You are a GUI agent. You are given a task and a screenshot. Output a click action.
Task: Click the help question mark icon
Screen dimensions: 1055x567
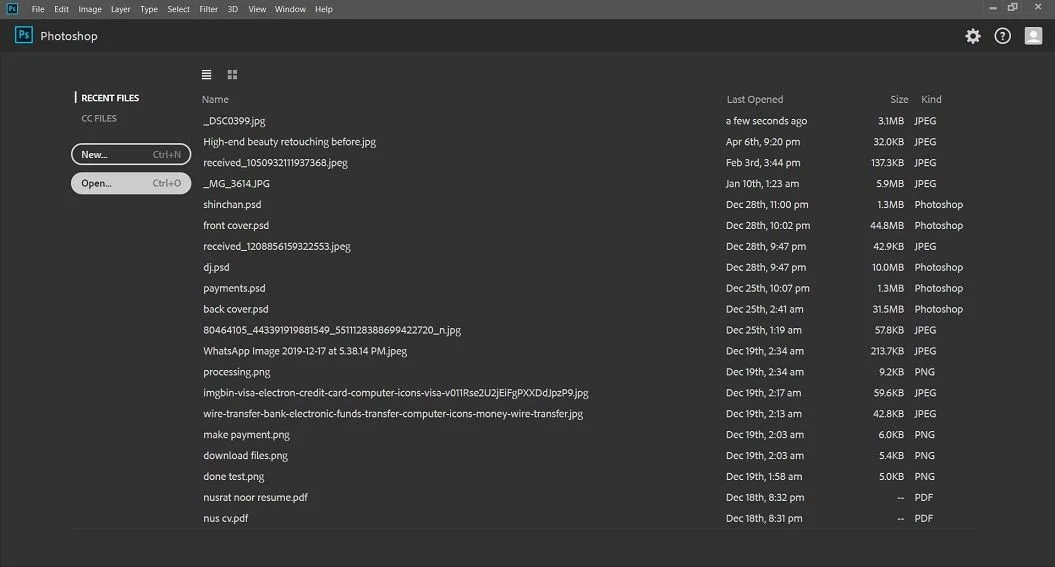(x=1003, y=36)
